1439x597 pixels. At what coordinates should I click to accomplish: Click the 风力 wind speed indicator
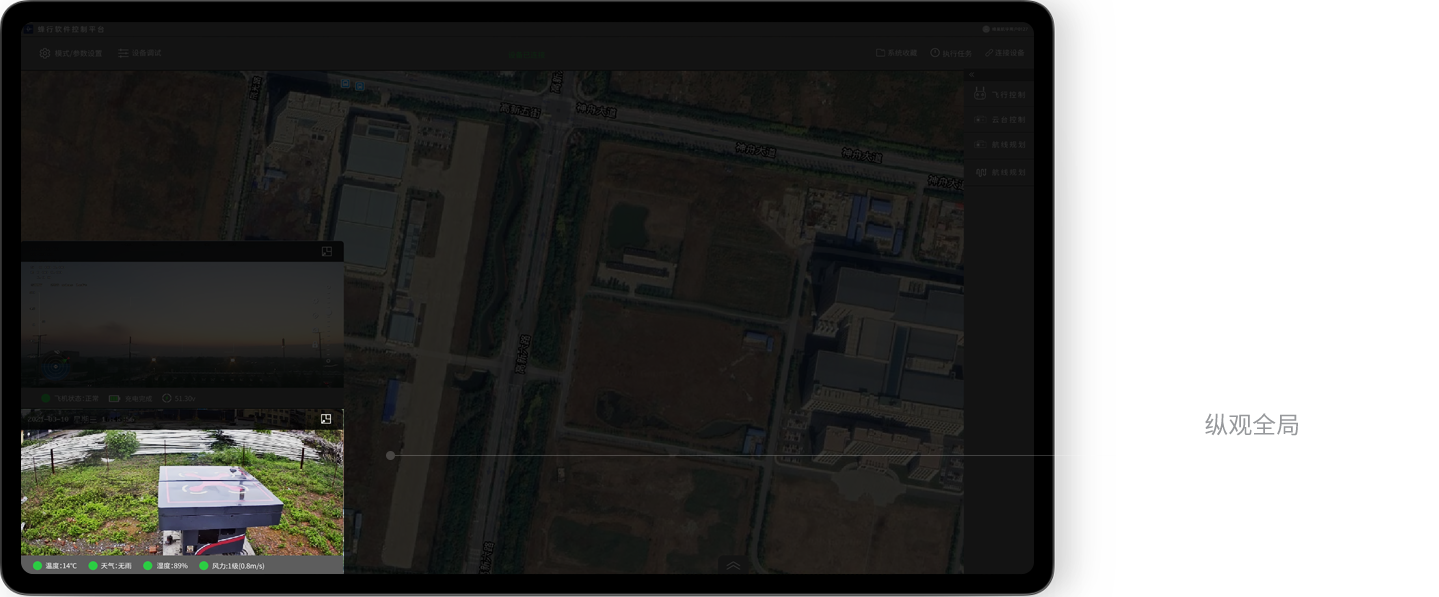pos(231,566)
